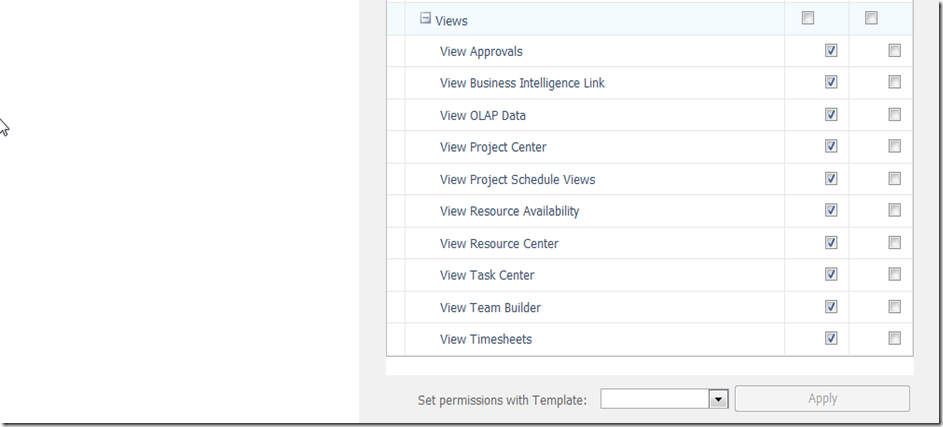This screenshot has width=943, height=427.
Task: Select the View Timesheets permission label
Action: click(x=486, y=339)
